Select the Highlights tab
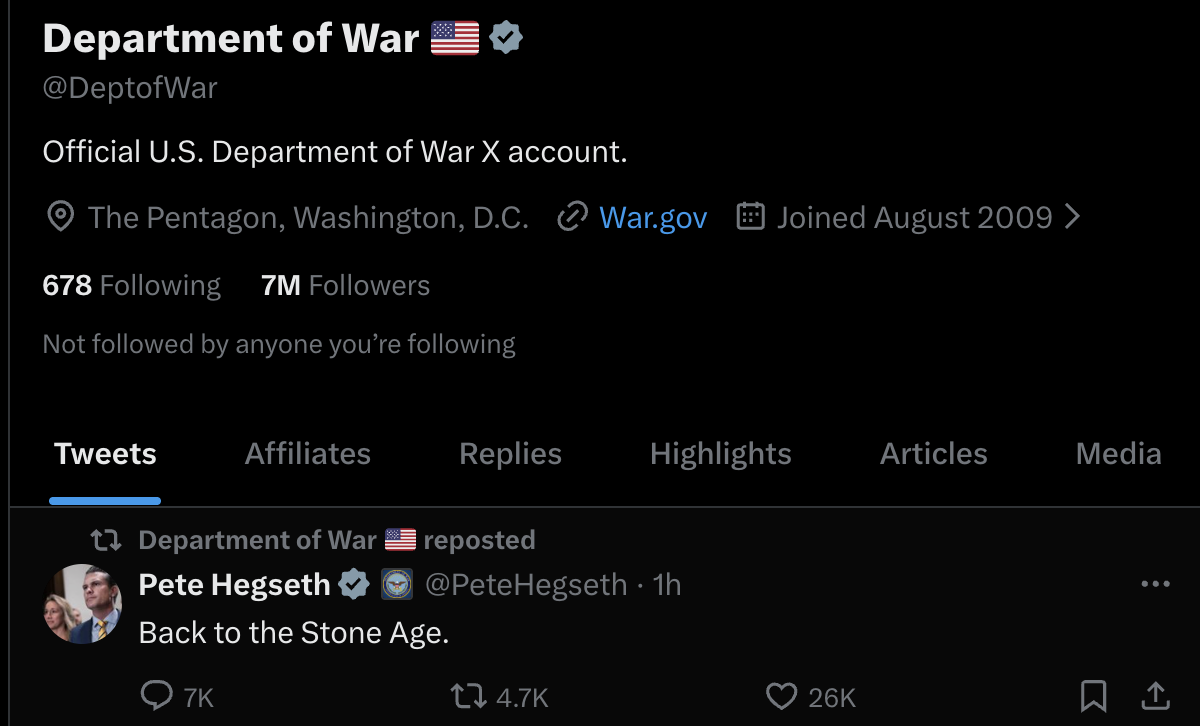The image size is (1200, 726). coord(720,454)
